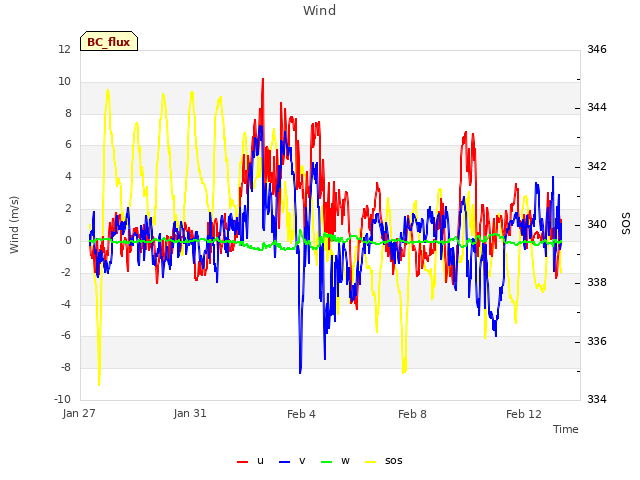Click the left axis value '-8'

[65, 367]
